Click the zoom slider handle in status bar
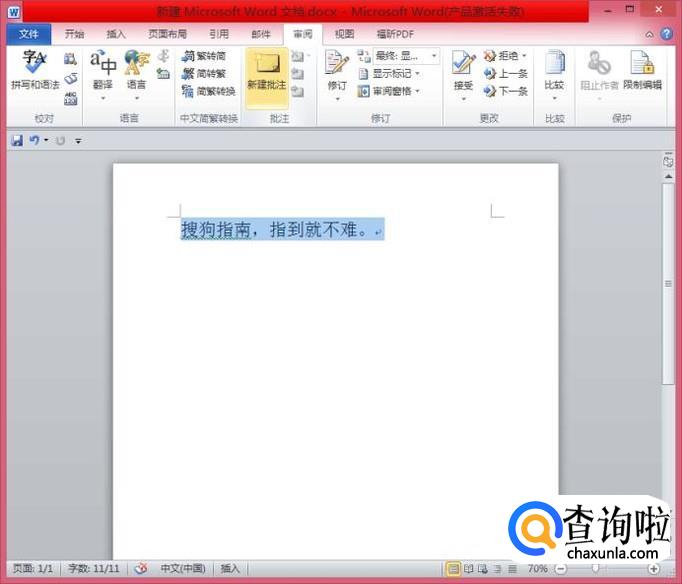Screen dimensions: 682x584 point(596,568)
